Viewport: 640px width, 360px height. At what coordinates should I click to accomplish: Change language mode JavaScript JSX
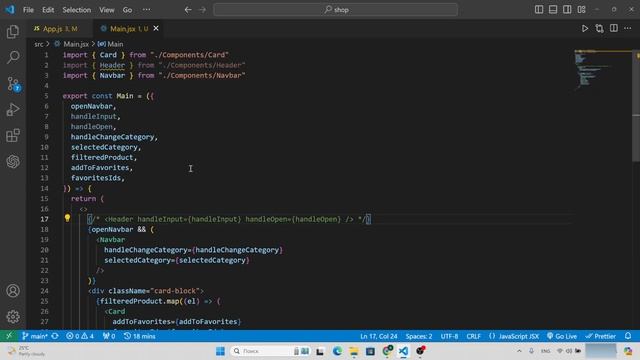tap(514, 336)
